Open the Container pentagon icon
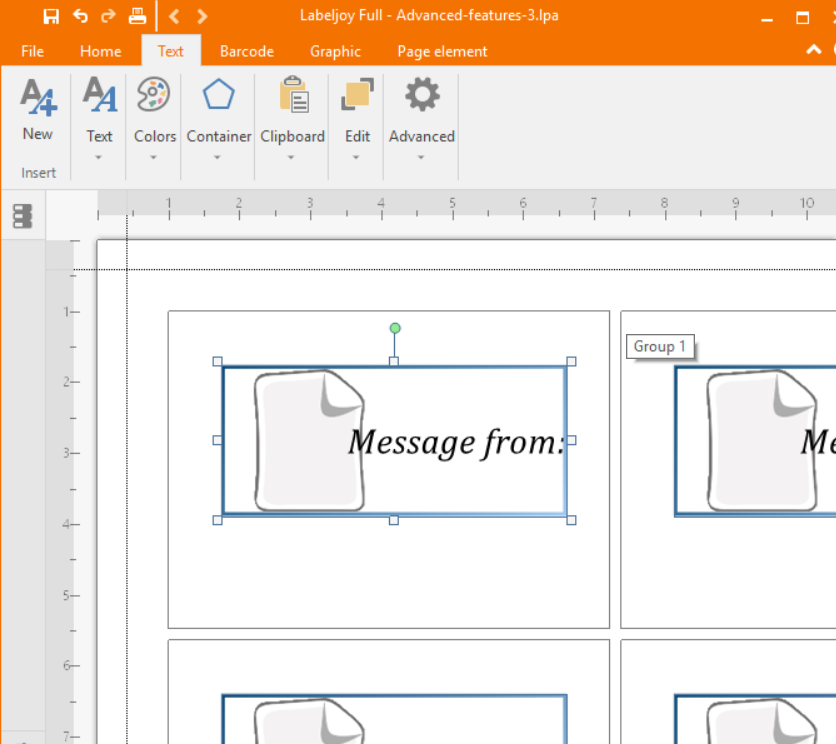This screenshot has width=836, height=744. click(219, 94)
